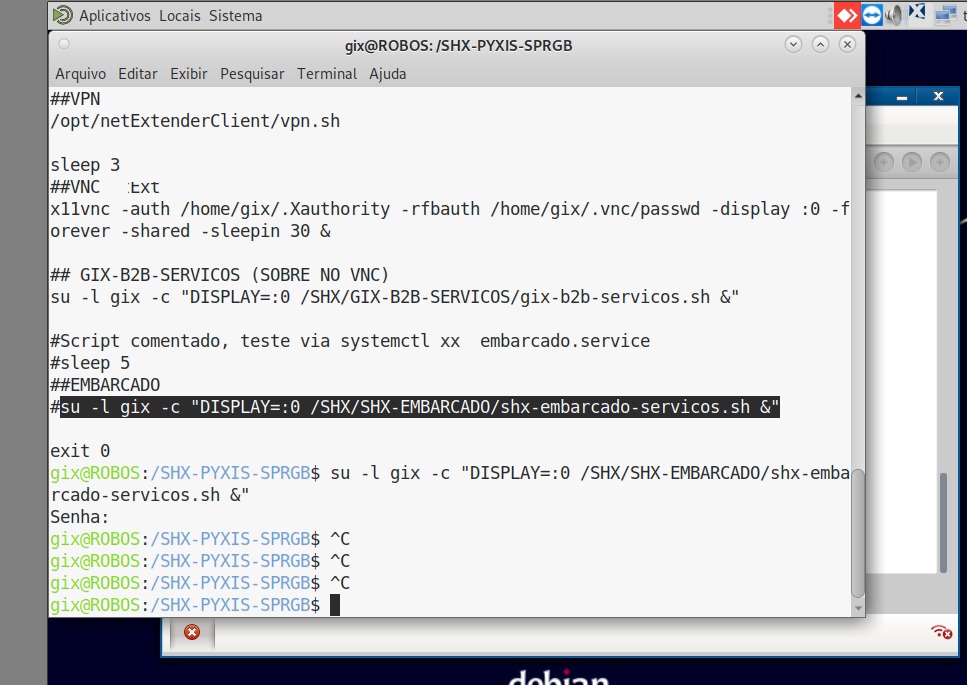Open the terminal's Ajuda menu
Screen dimensions: 967x685
(x=388, y=74)
